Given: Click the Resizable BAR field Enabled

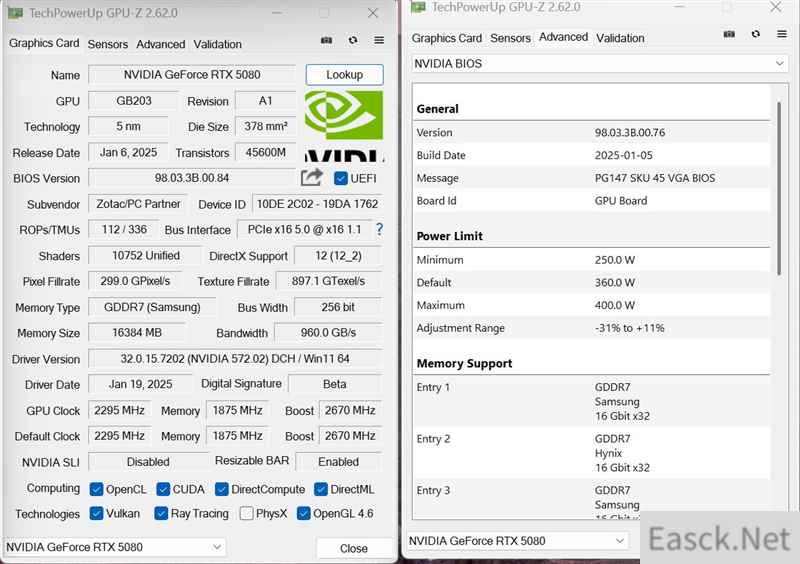Looking at the screenshot, I should (338, 462).
